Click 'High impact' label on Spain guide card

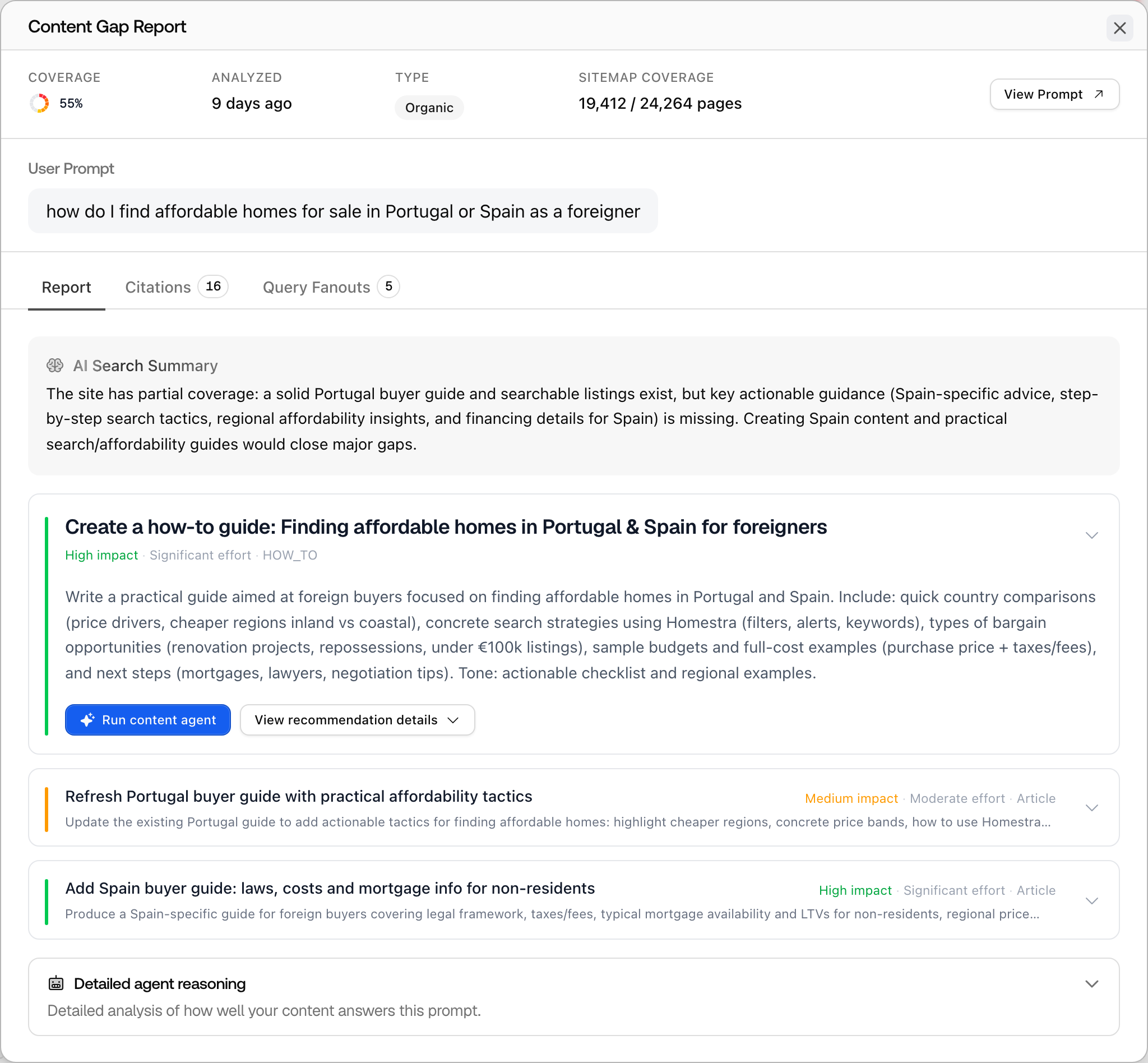pyautogui.click(x=855, y=890)
